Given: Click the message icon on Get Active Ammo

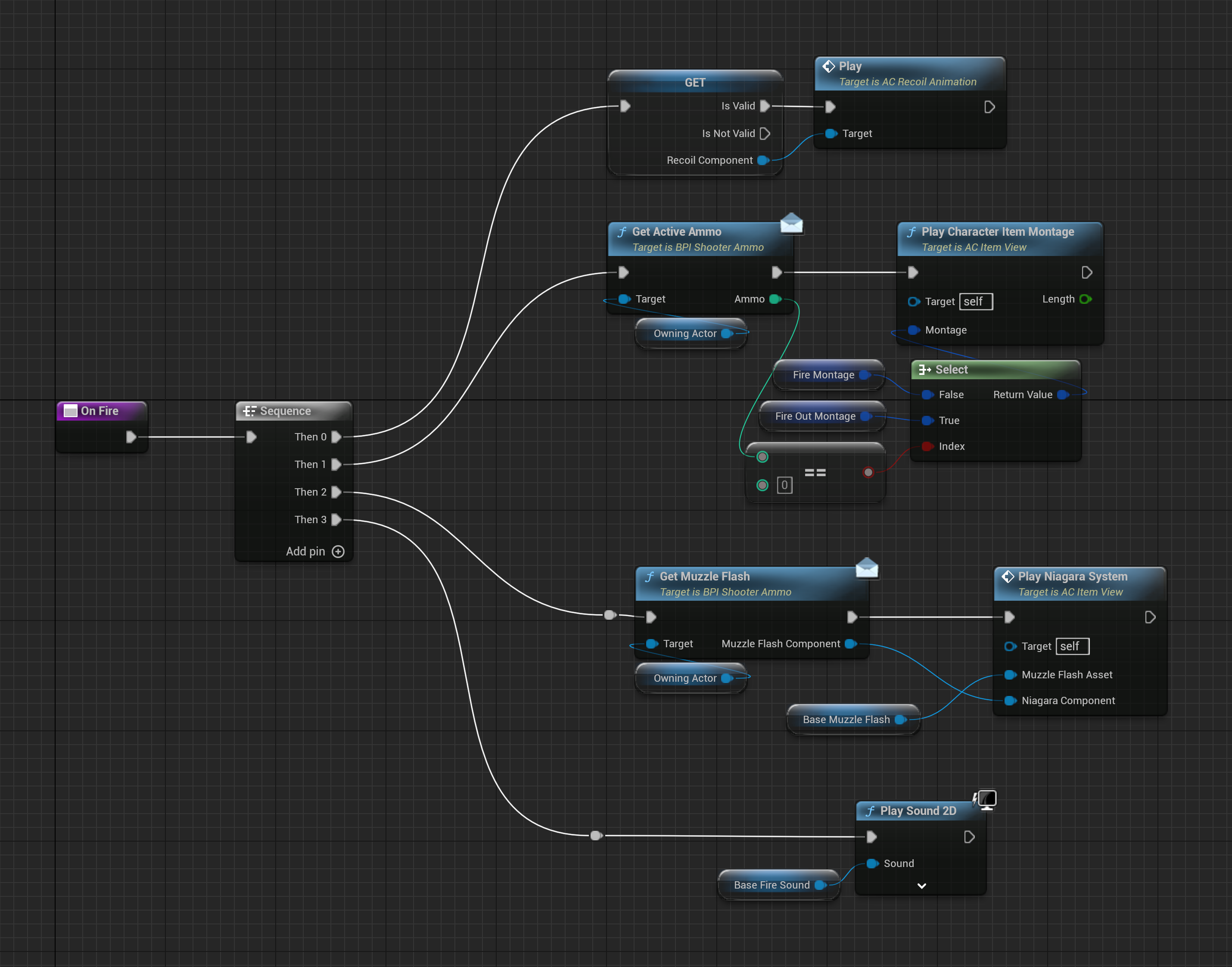Looking at the screenshot, I should coord(792,224).
